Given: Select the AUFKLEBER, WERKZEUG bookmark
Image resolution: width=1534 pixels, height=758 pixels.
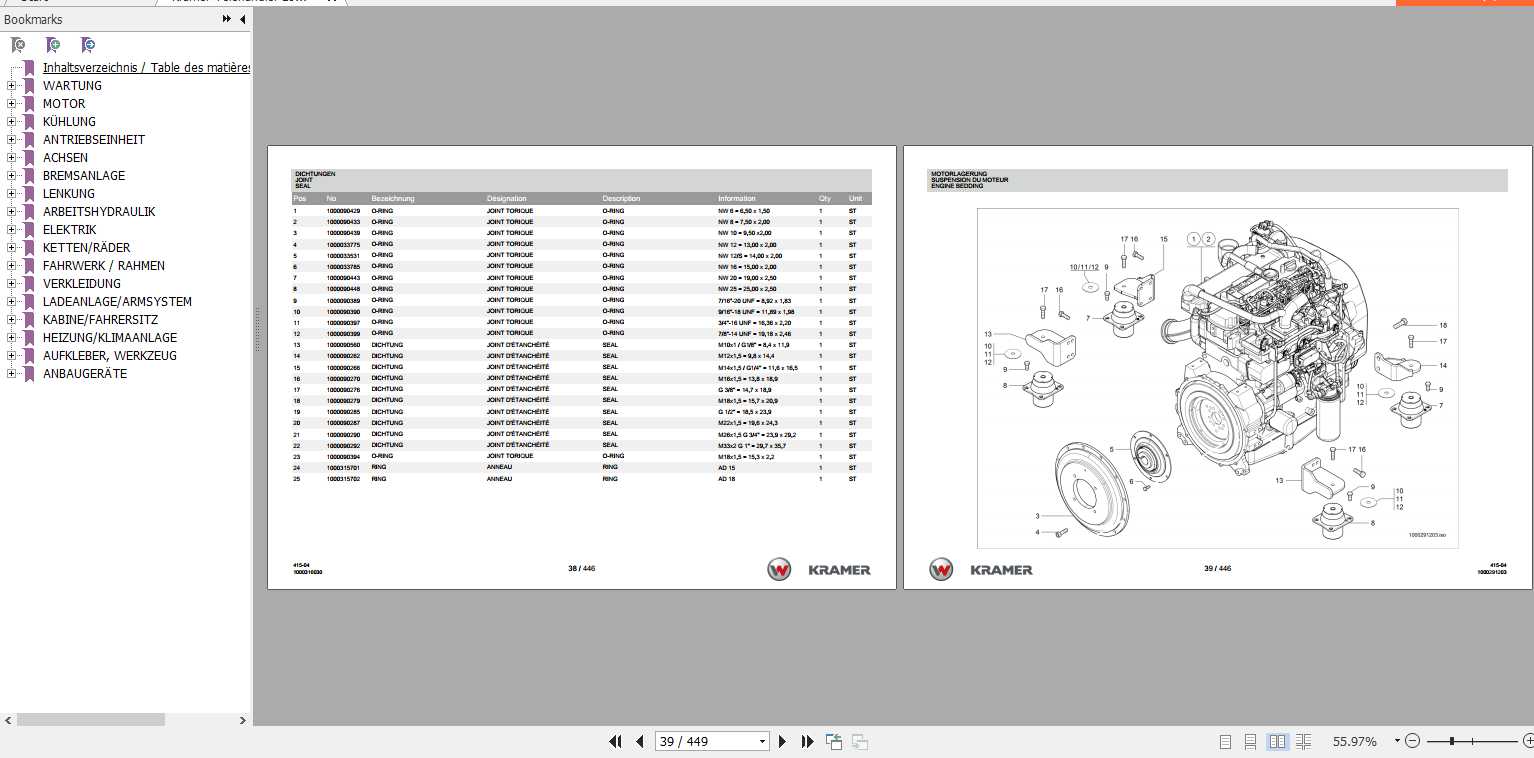Looking at the screenshot, I should coord(110,356).
